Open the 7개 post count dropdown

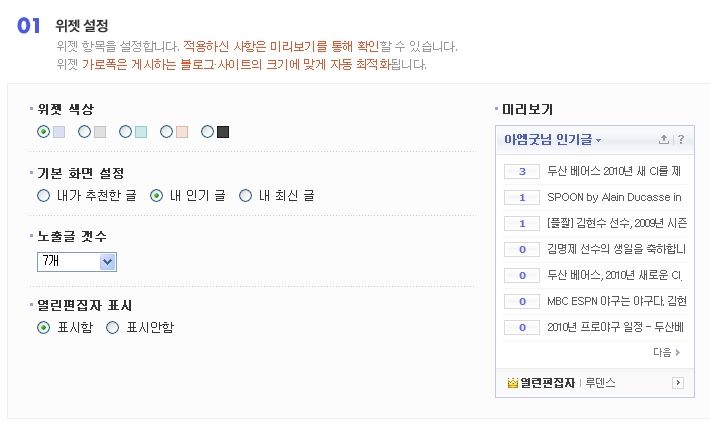(x=77, y=262)
